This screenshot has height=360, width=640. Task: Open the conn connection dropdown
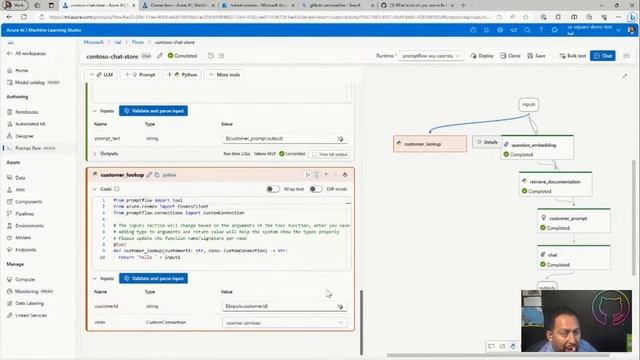click(x=284, y=323)
